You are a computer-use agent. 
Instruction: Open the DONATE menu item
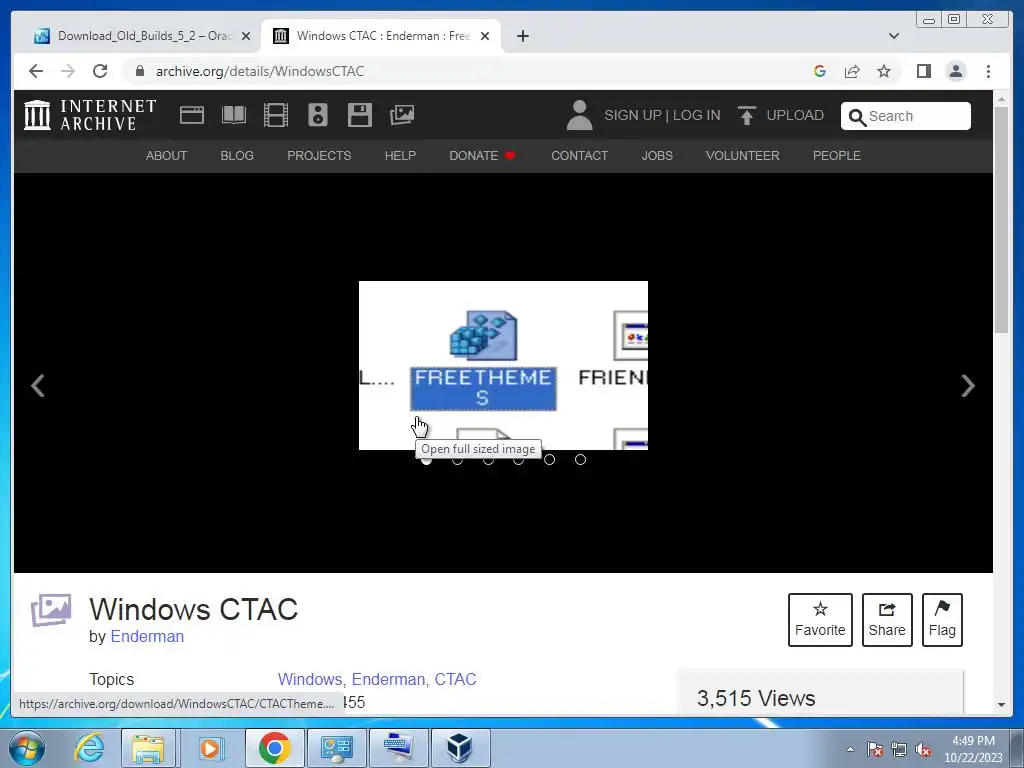click(483, 155)
